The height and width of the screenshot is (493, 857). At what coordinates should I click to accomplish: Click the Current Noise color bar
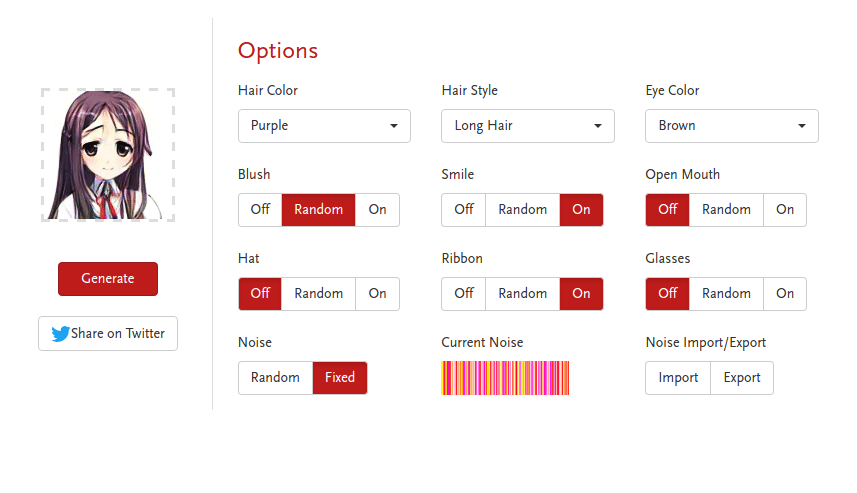click(x=505, y=378)
